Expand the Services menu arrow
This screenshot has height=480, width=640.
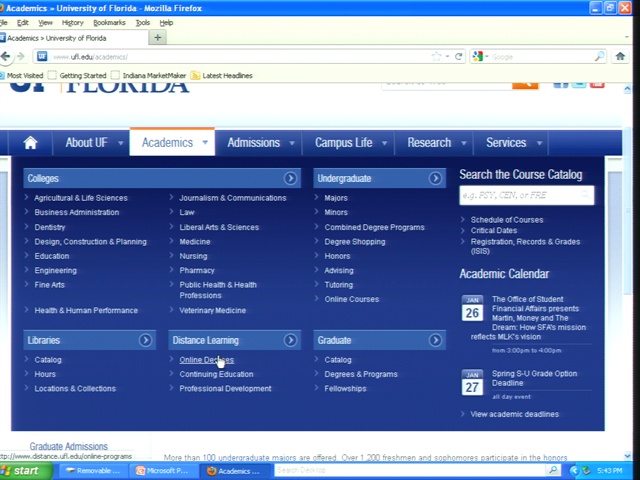(x=539, y=143)
